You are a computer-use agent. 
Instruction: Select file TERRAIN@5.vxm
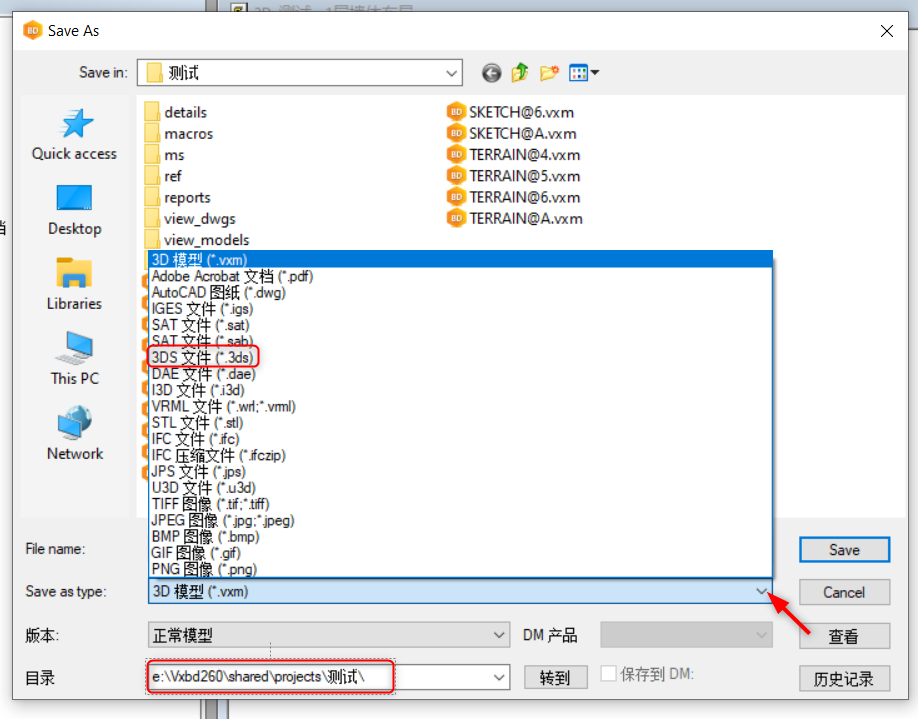[513, 176]
